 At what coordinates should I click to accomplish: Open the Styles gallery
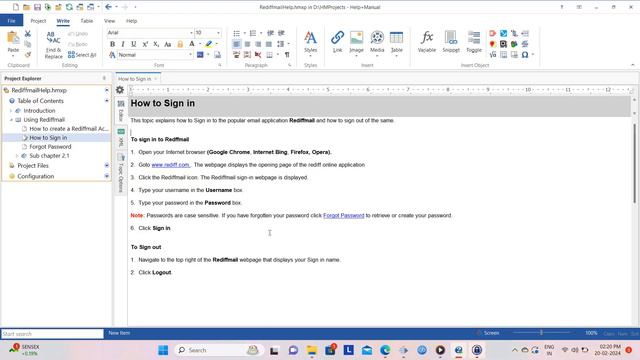310,42
